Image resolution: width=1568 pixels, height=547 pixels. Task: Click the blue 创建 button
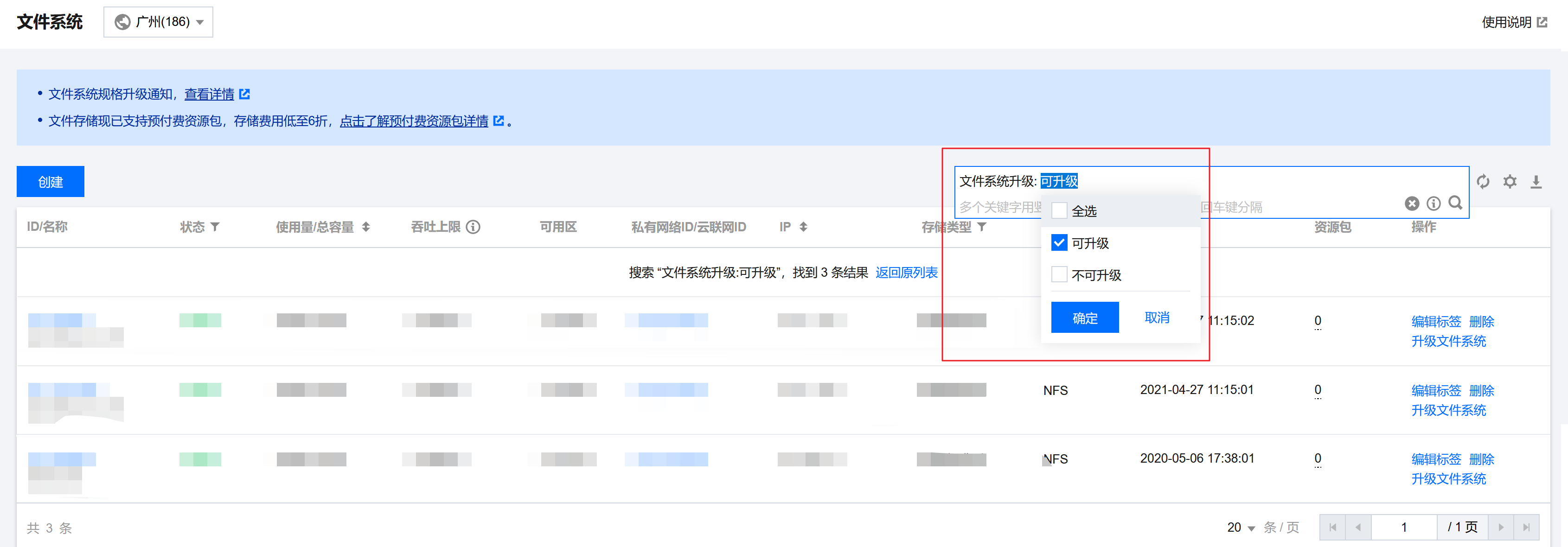click(x=51, y=181)
